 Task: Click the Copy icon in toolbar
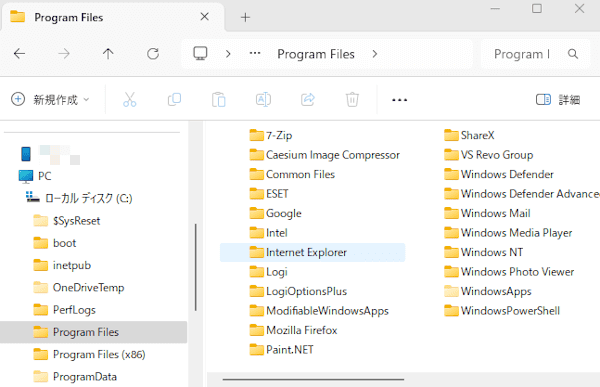click(174, 100)
